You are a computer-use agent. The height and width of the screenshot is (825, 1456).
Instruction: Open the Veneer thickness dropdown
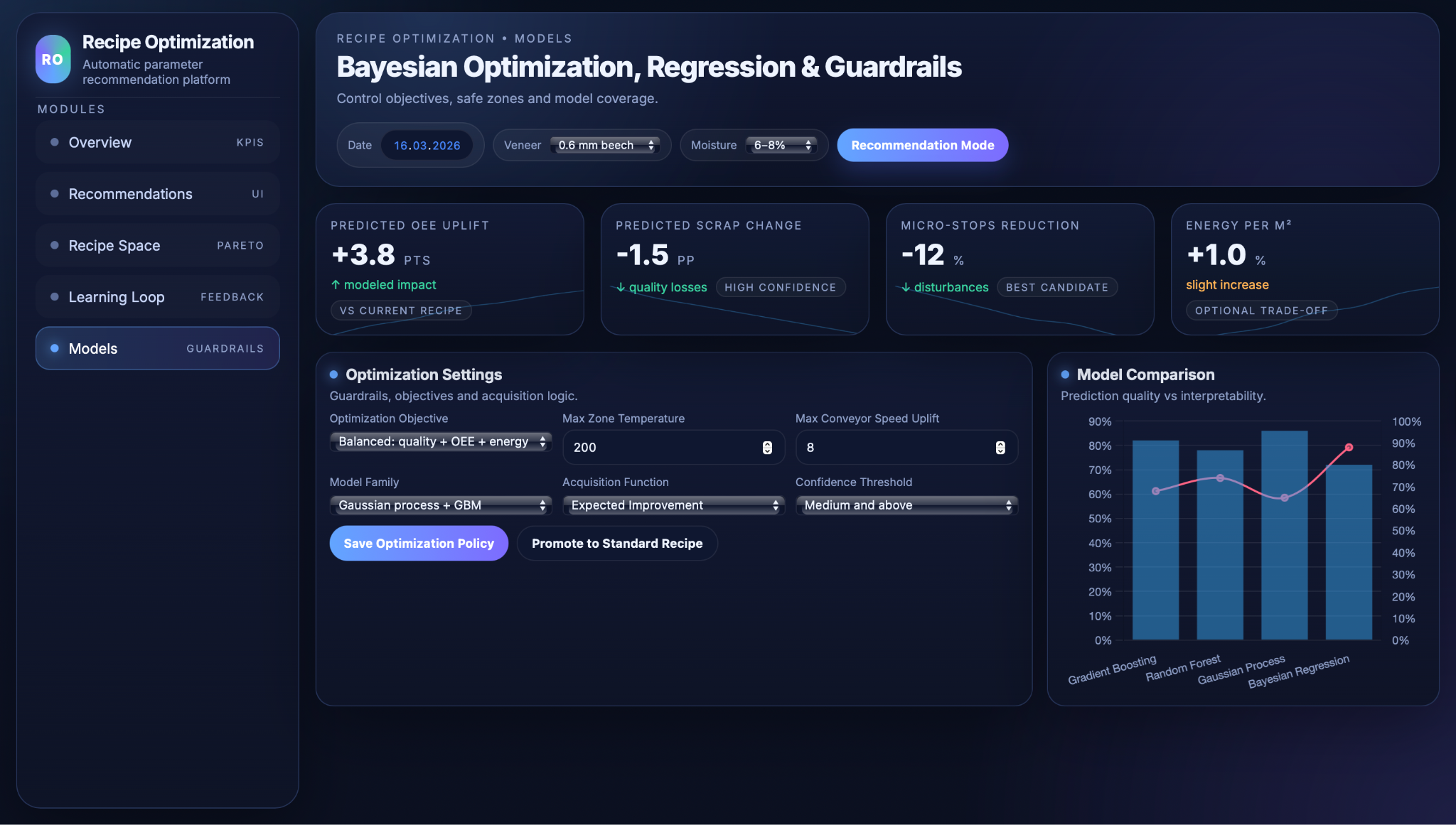point(605,145)
